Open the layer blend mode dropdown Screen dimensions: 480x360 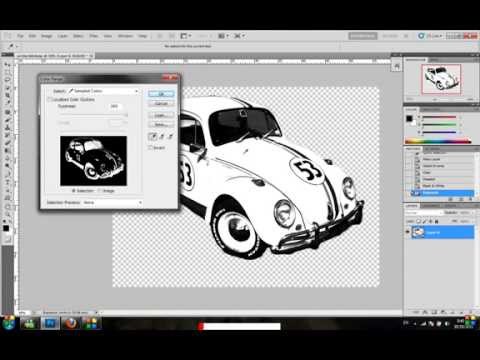tap(424, 213)
